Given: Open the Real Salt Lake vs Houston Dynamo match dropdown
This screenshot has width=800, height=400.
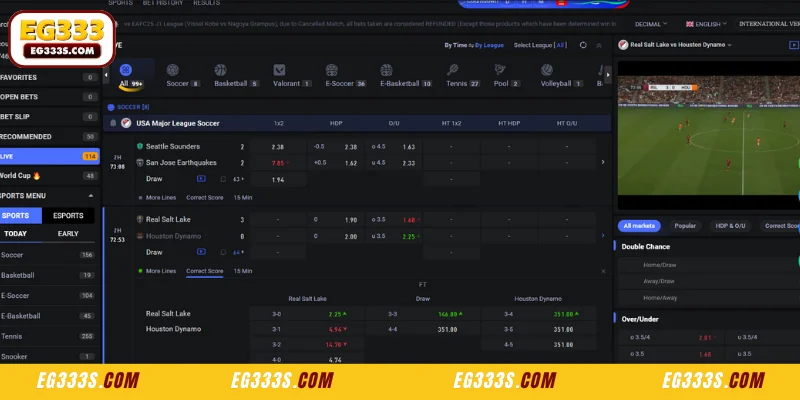Looking at the screenshot, I should coord(681,45).
